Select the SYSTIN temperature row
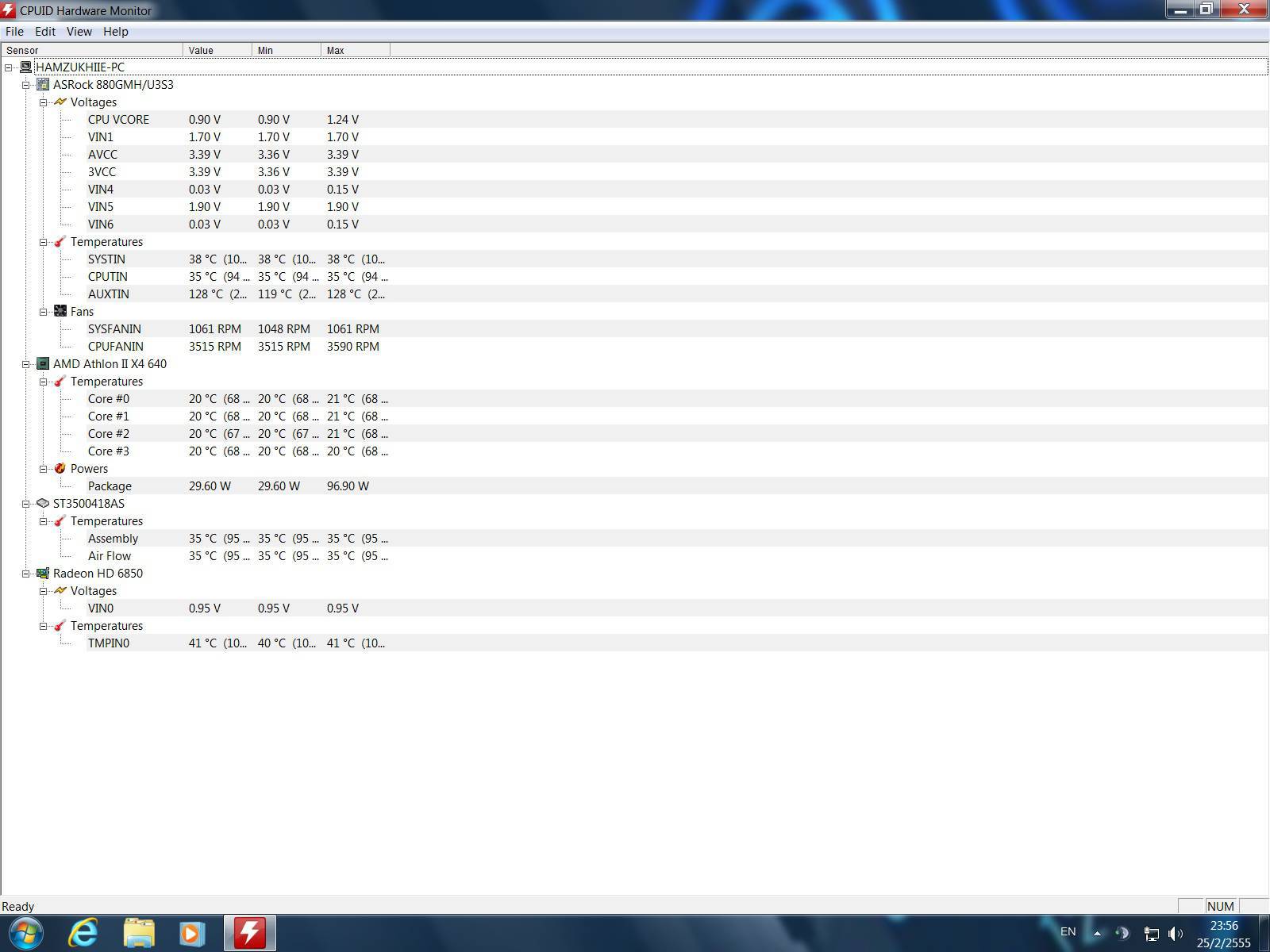This screenshot has height=952, width=1270. (634, 259)
